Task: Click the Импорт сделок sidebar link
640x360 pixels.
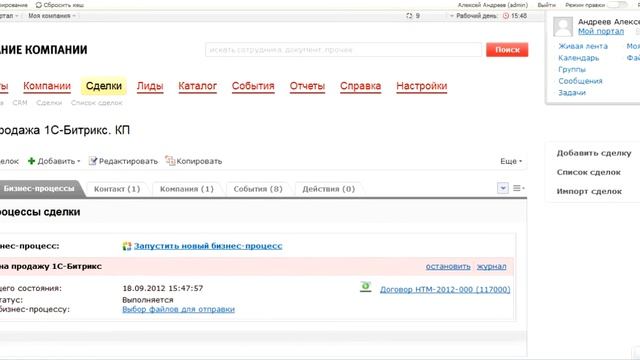Action: point(589,191)
